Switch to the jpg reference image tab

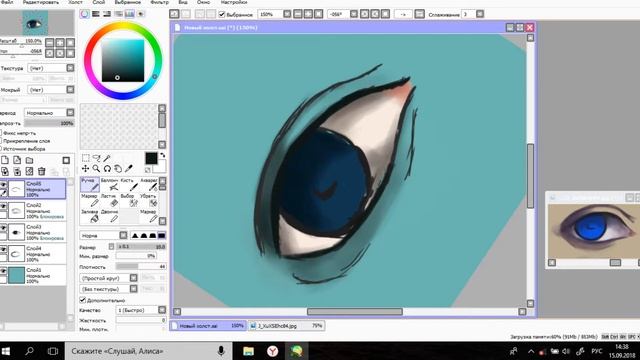(x=287, y=326)
